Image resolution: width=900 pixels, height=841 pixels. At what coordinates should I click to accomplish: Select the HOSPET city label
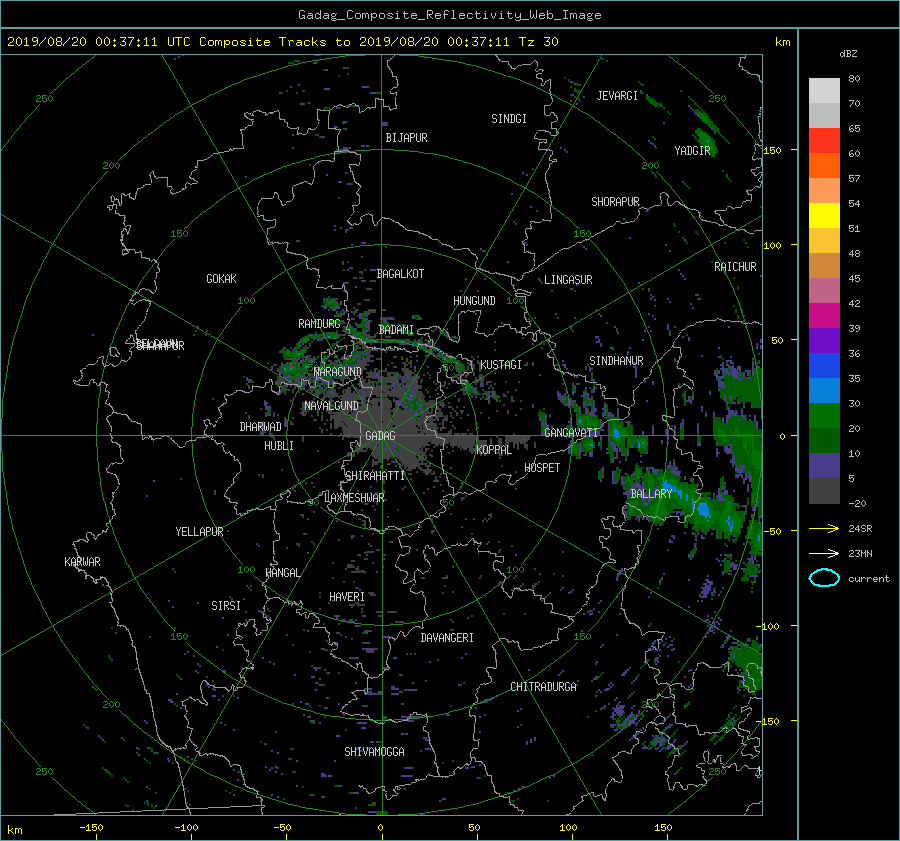542,468
